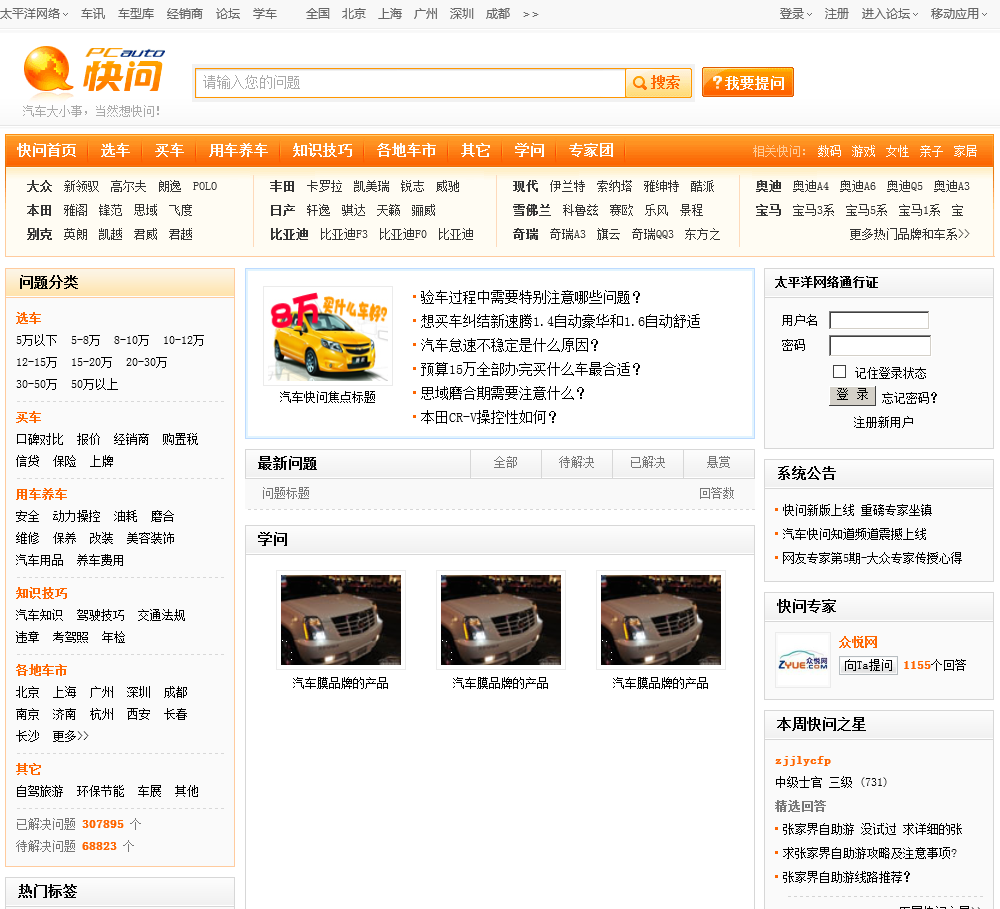Open 快问新版上线 重磅专家坐镇 announcement
Viewport: 1000px width, 909px height.
(x=857, y=510)
